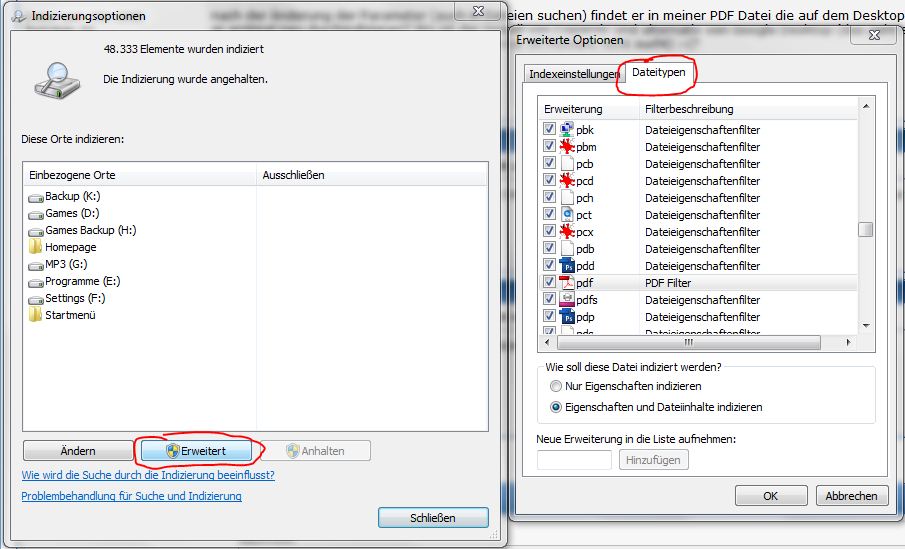This screenshot has height=549, width=905.
Task: Open 'Wie wird die Suche beeinflusst?' link
Action: click(x=148, y=475)
